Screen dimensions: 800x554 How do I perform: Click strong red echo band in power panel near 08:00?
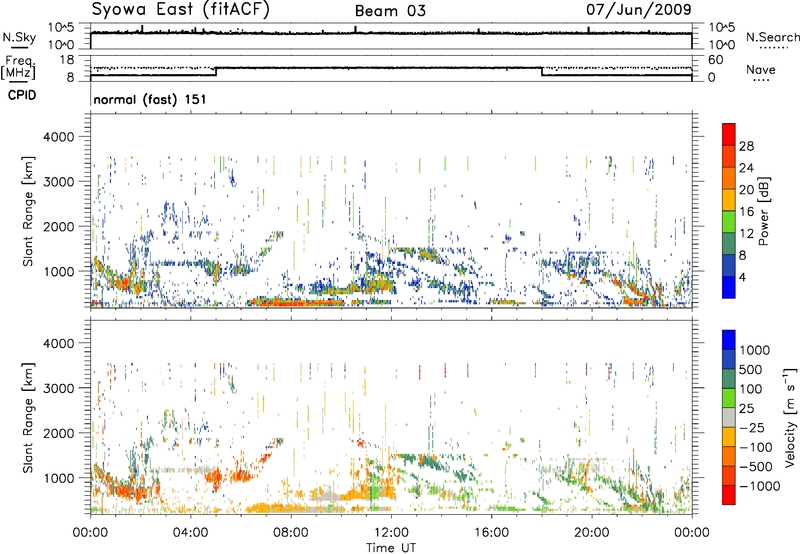pyautogui.click(x=296, y=303)
